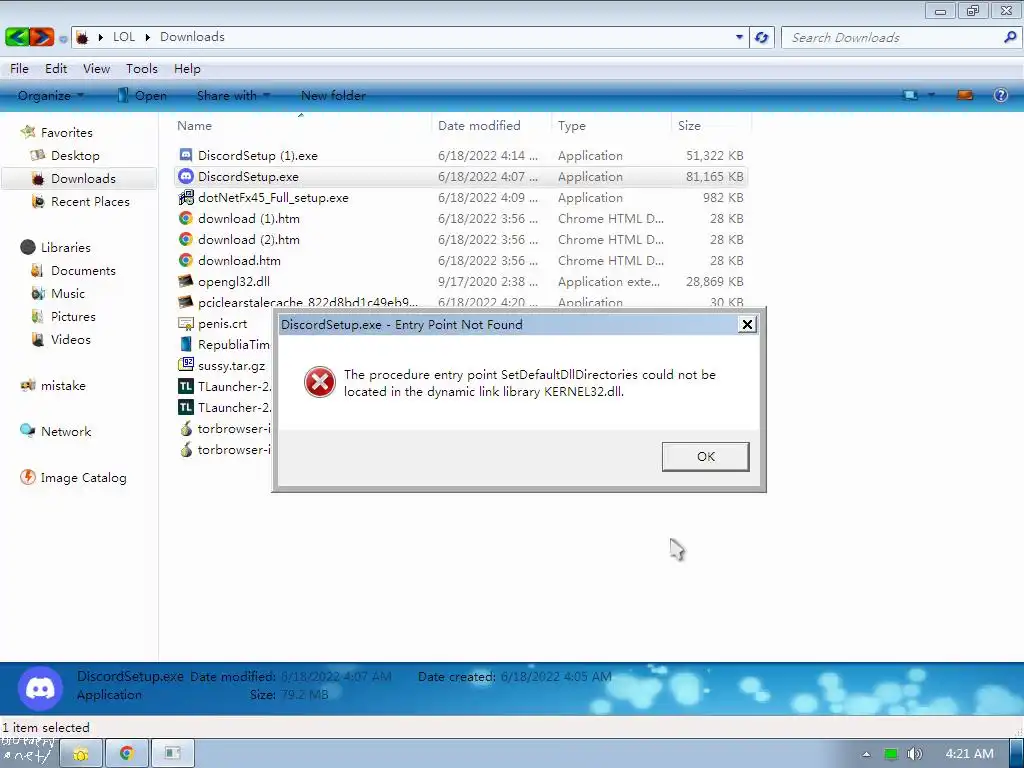Select the second torbrowser installer icon

pyautogui.click(x=186, y=449)
